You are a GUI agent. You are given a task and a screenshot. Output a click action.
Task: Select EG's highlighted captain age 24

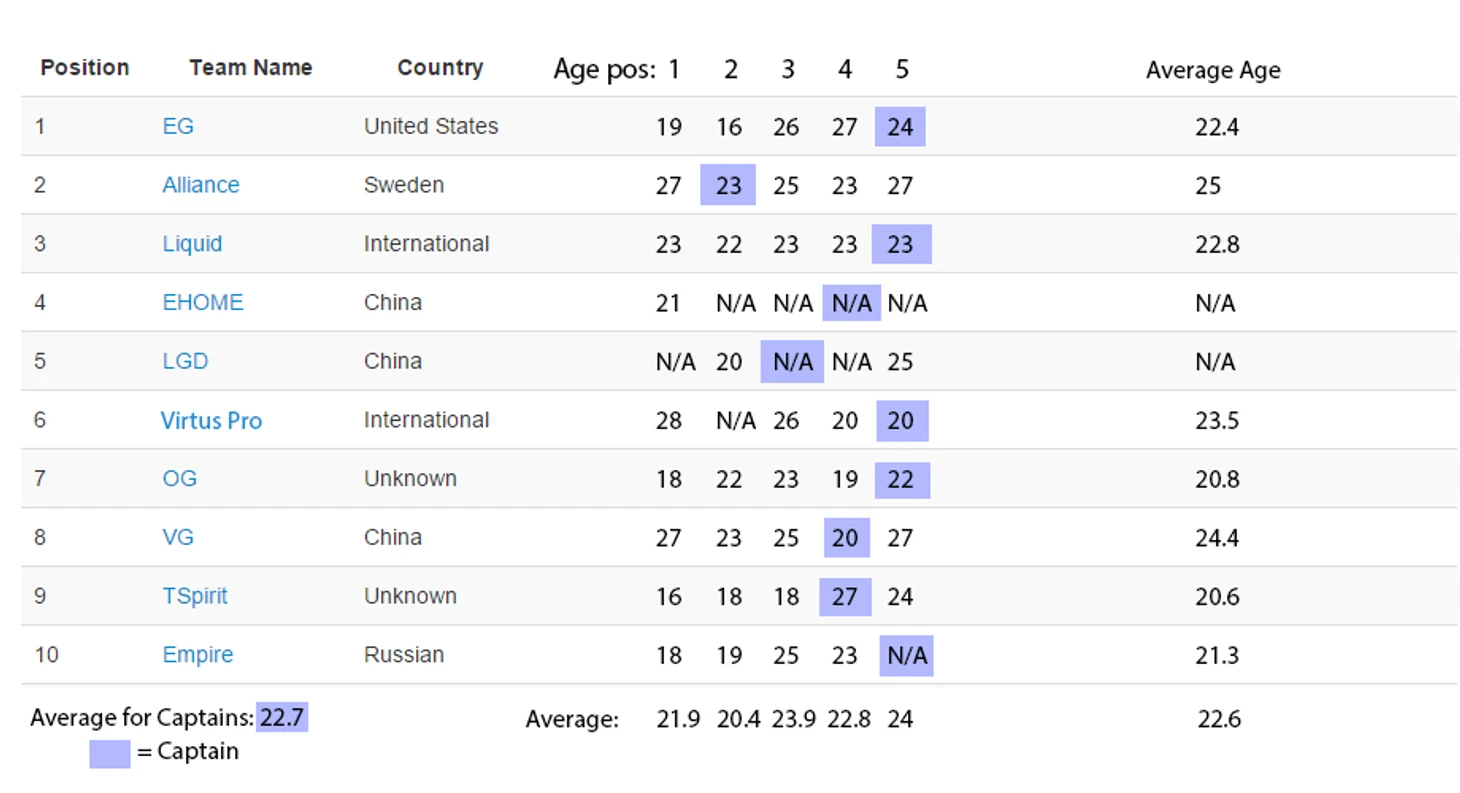pos(900,127)
